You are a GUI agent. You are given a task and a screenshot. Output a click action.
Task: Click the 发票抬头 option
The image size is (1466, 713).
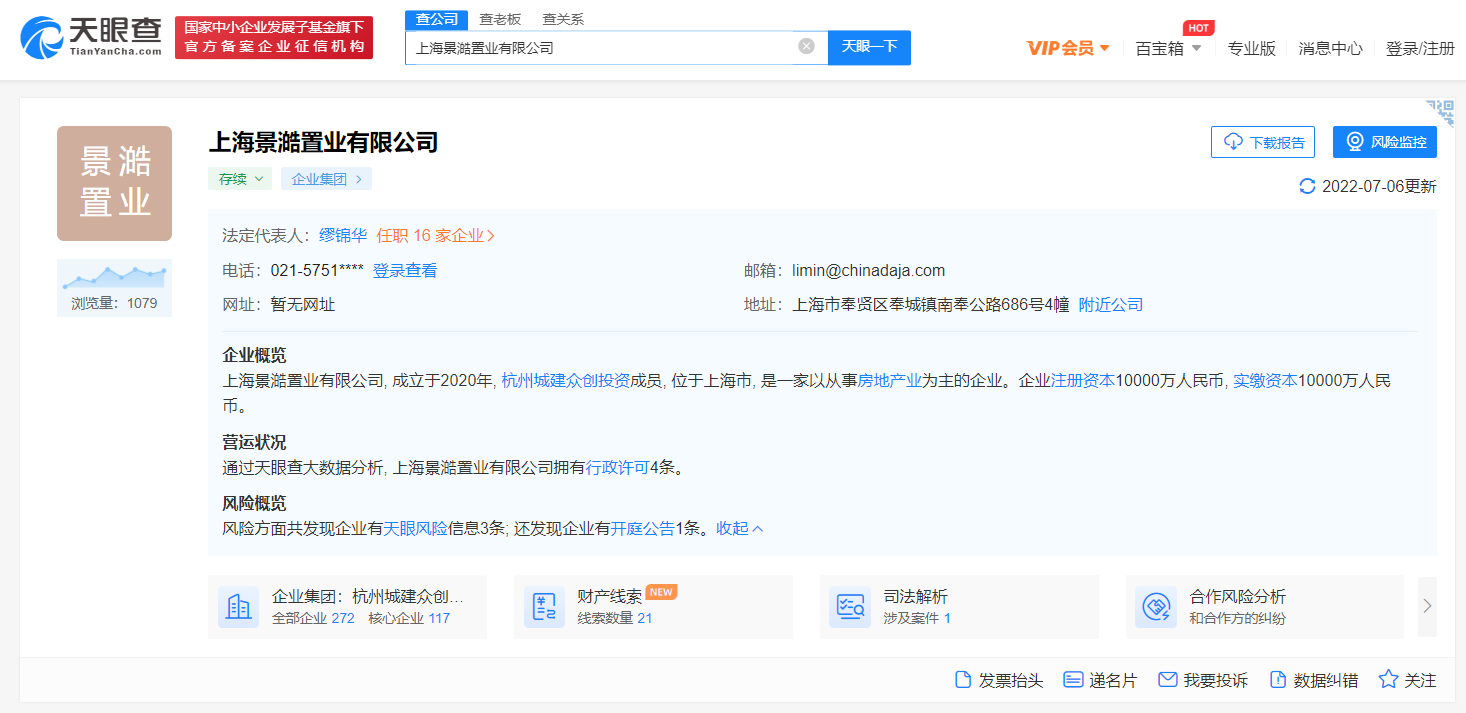pos(999,680)
